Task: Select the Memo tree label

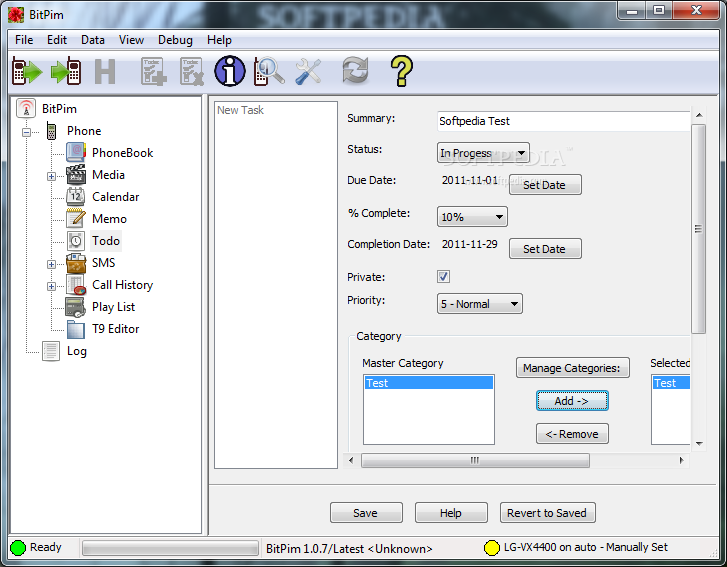Action: (109, 219)
